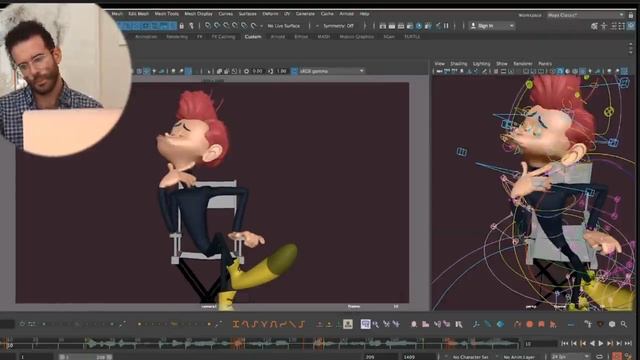Viewport: 640px width, 360px height.
Task: Open the Mesh Display menu
Action: (198, 14)
